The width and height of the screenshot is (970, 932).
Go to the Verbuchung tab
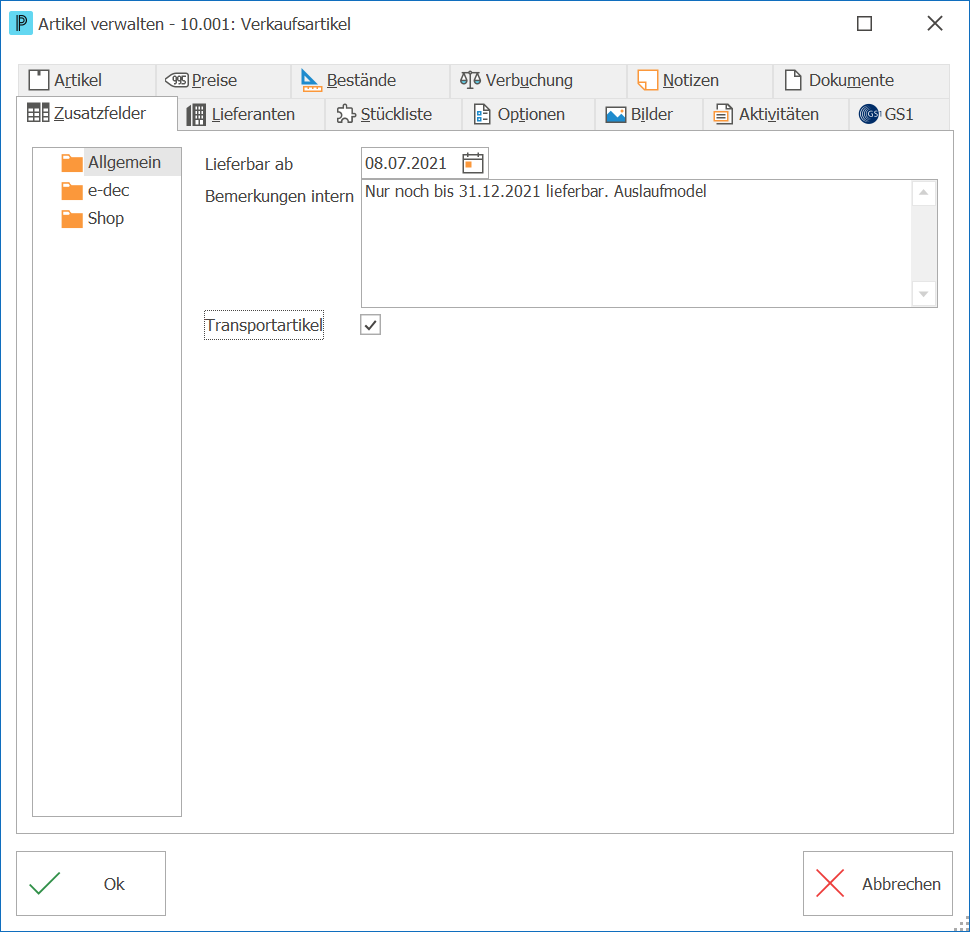tap(538, 80)
